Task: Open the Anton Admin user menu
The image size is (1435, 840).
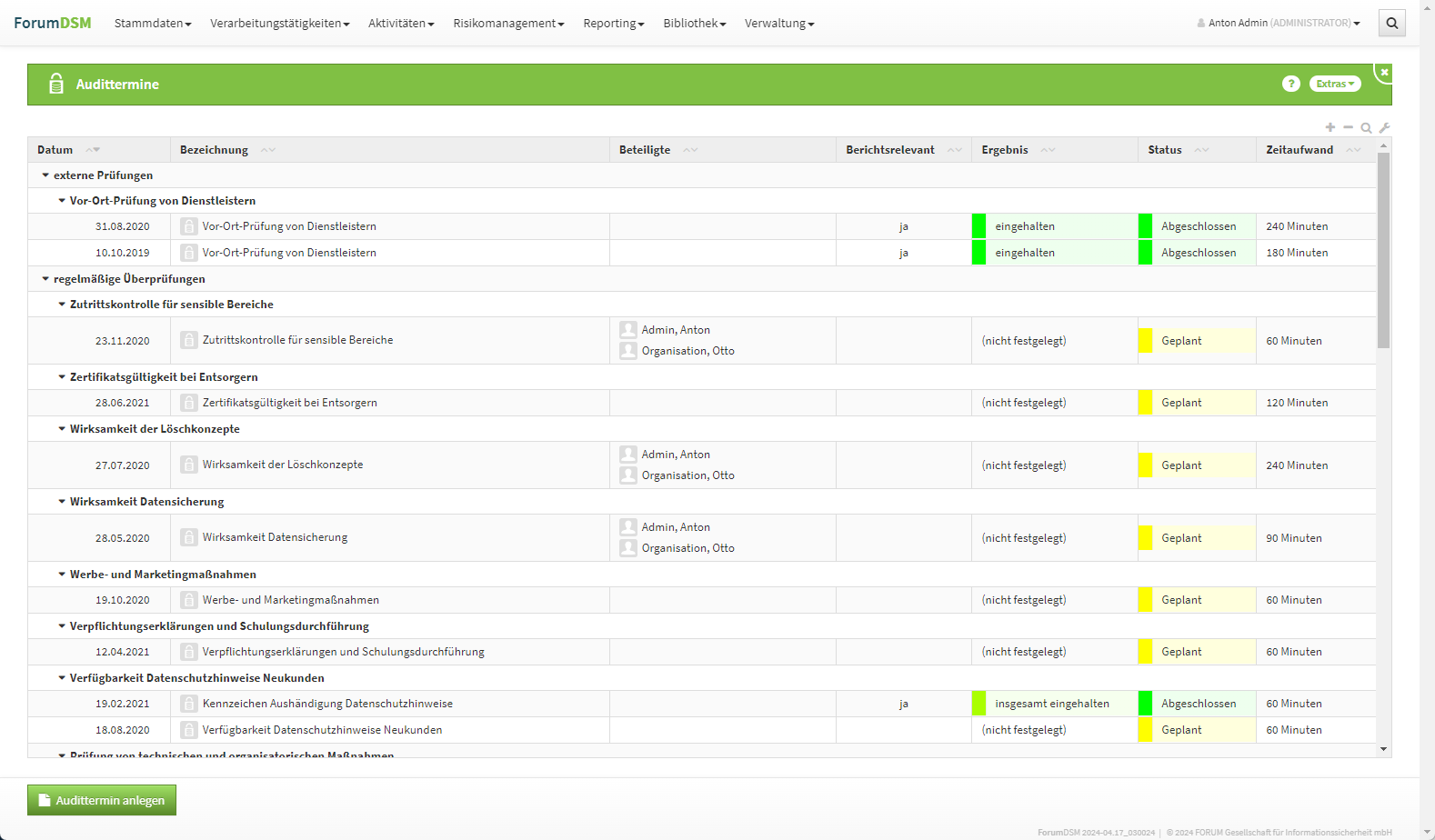Action: tap(1279, 24)
